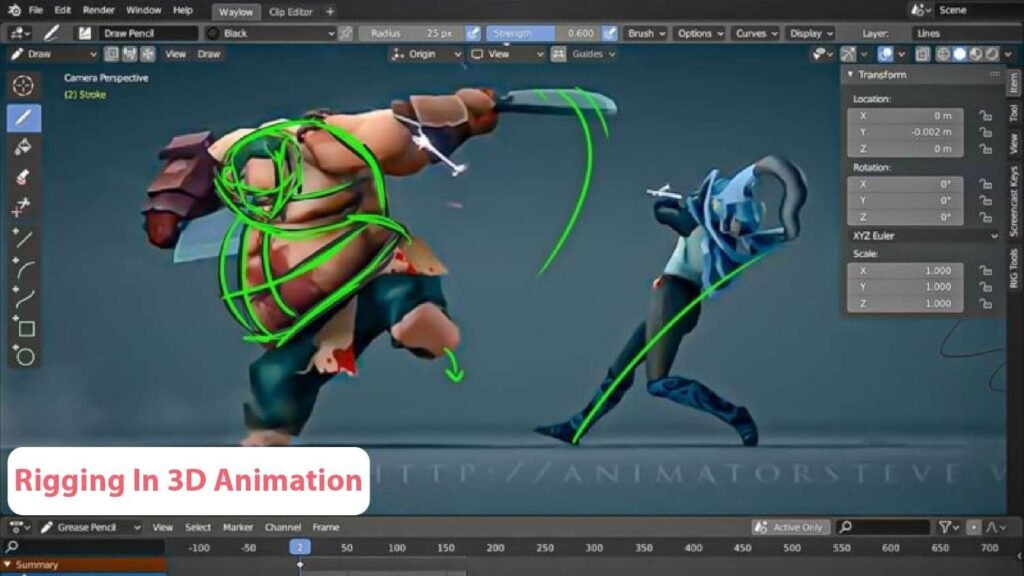Click the Strength slider field

coord(543,33)
